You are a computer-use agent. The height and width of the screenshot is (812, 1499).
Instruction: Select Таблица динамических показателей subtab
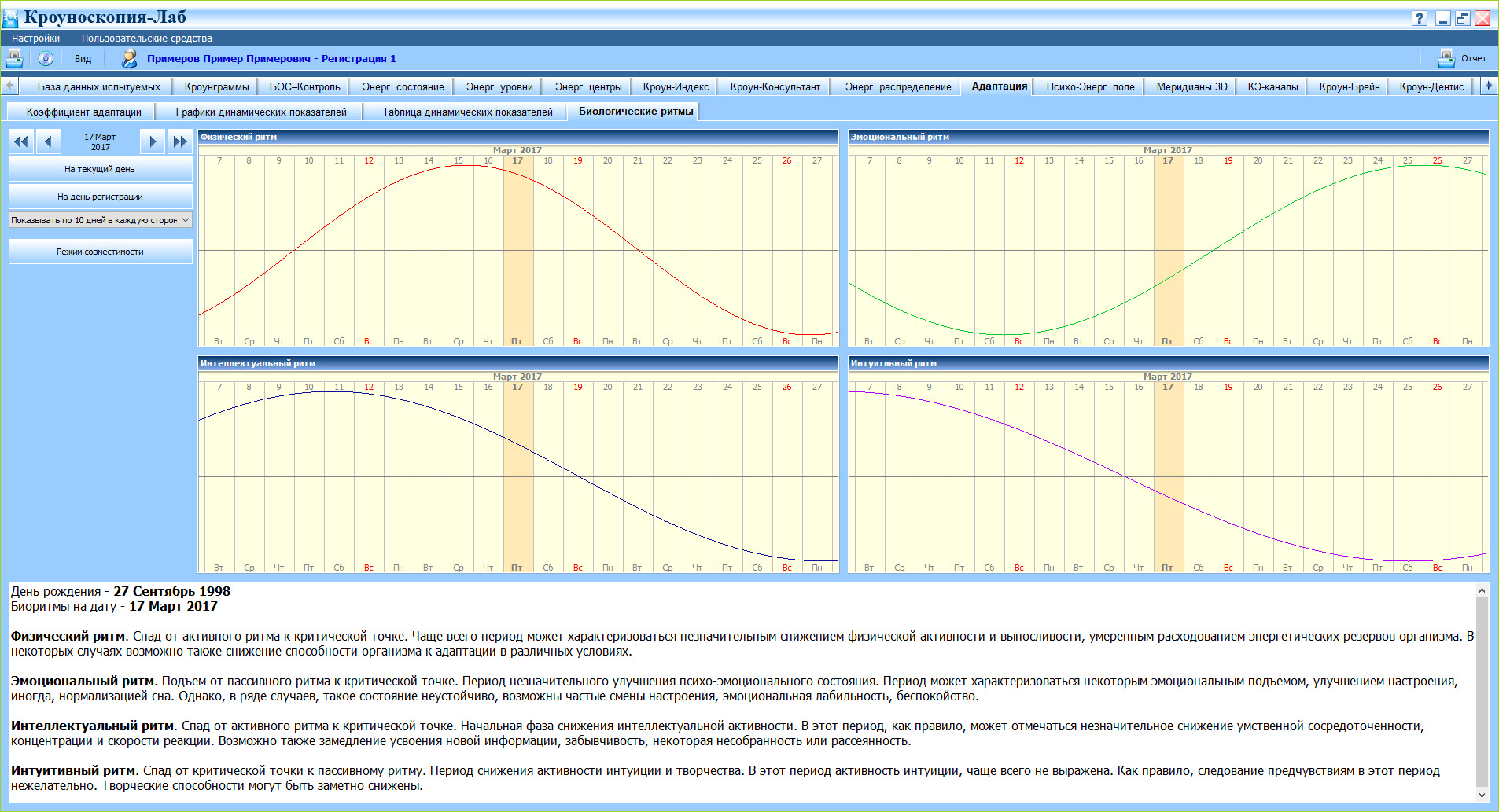(x=467, y=112)
